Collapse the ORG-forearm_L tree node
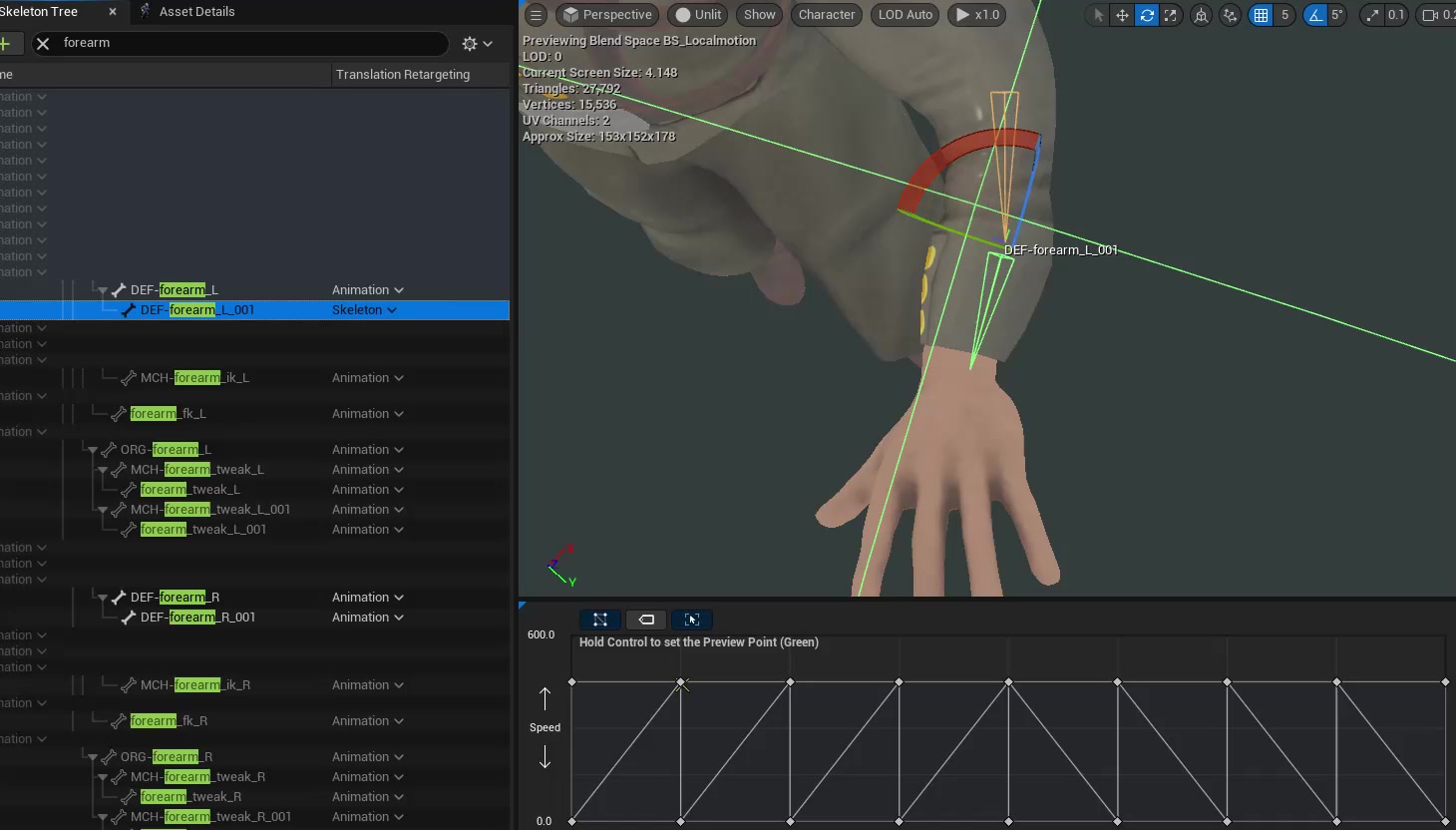The image size is (1456, 830). [x=93, y=450]
